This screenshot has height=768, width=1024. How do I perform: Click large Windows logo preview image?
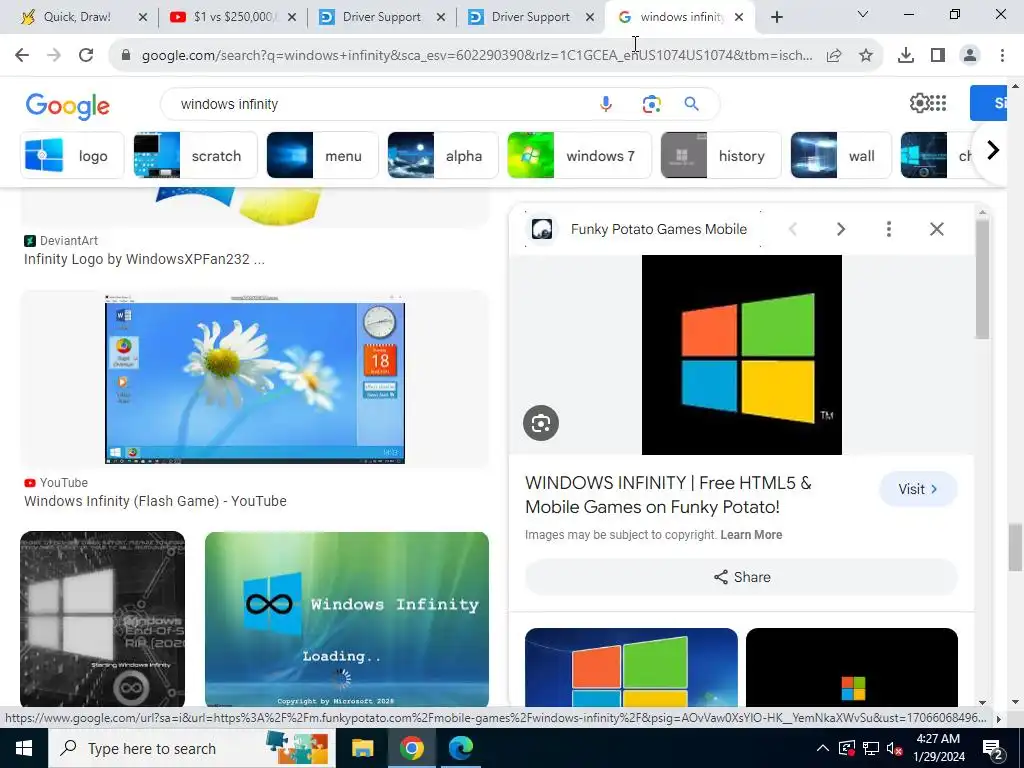(x=742, y=355)
